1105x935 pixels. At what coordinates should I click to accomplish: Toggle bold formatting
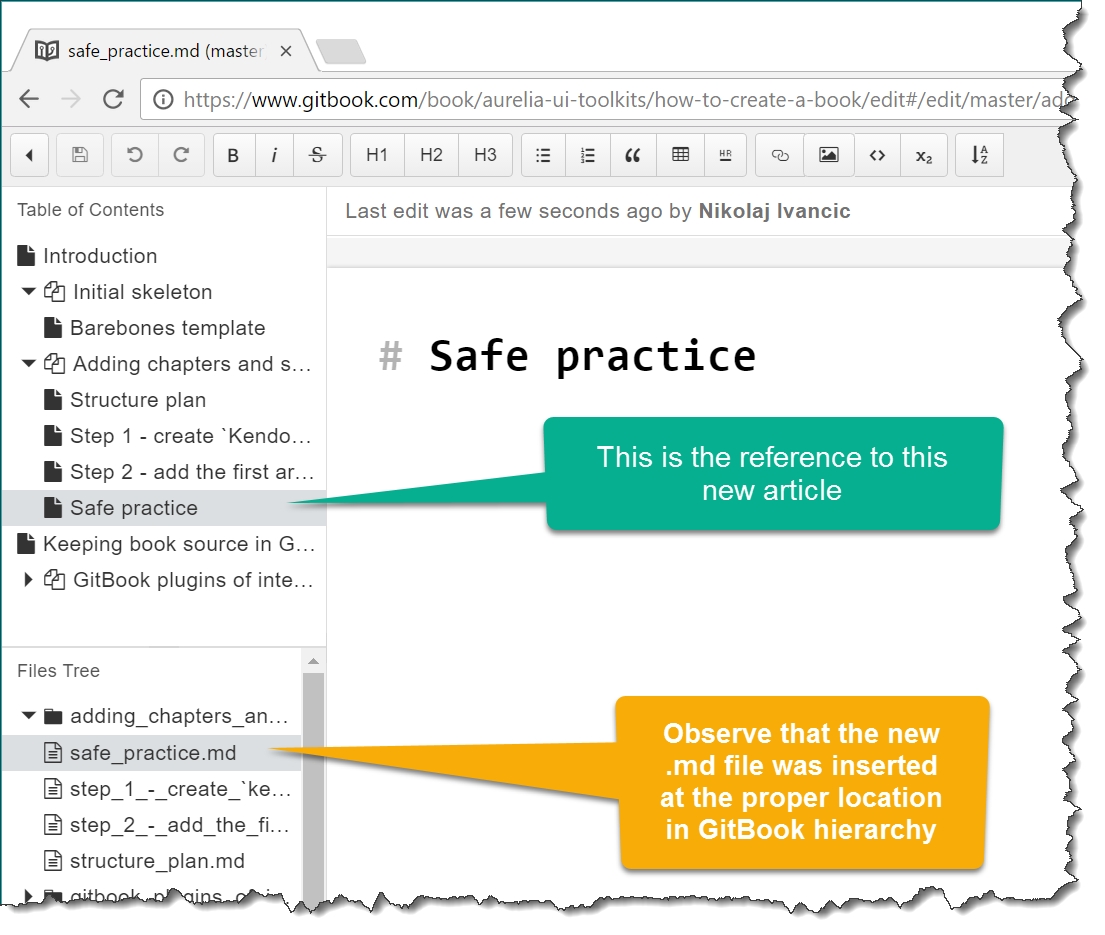tap(233, 155)
